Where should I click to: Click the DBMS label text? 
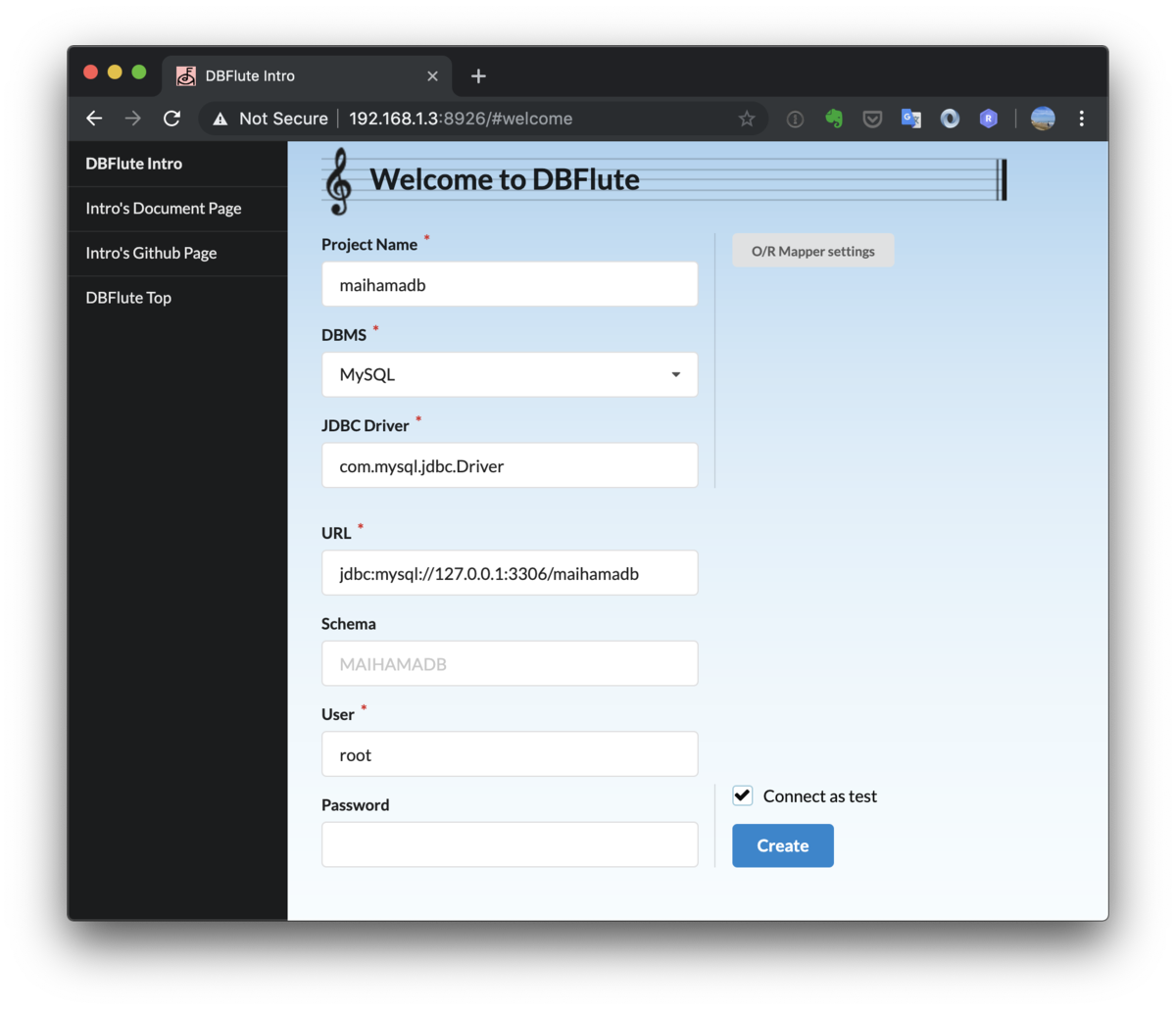pos(344,335)
